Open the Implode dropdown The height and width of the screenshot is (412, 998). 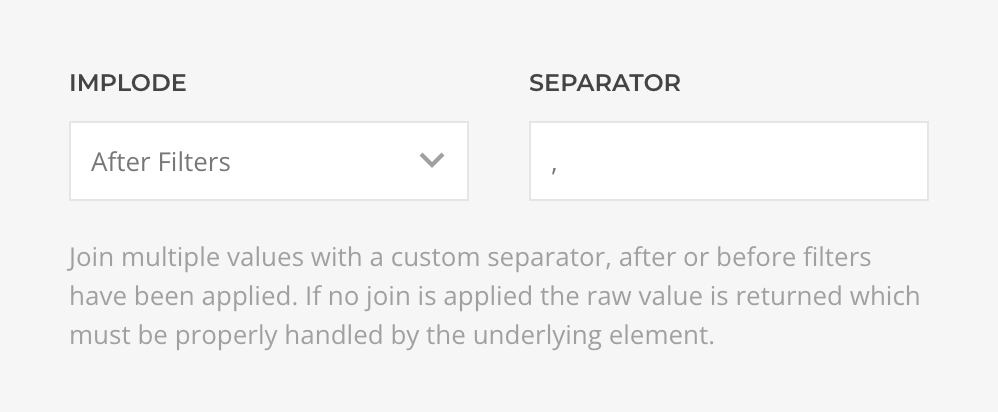pos(268,161)
